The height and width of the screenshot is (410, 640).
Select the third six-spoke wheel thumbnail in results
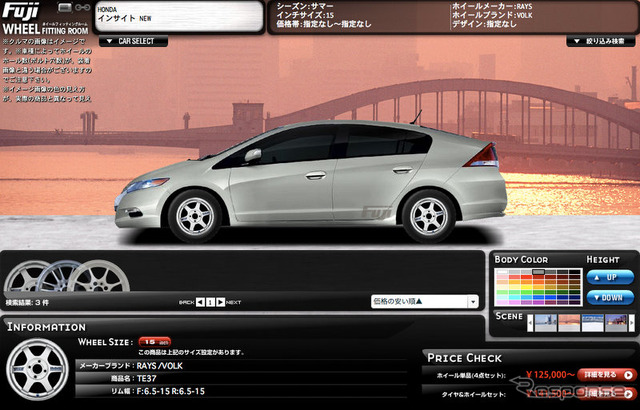point(100,277)
